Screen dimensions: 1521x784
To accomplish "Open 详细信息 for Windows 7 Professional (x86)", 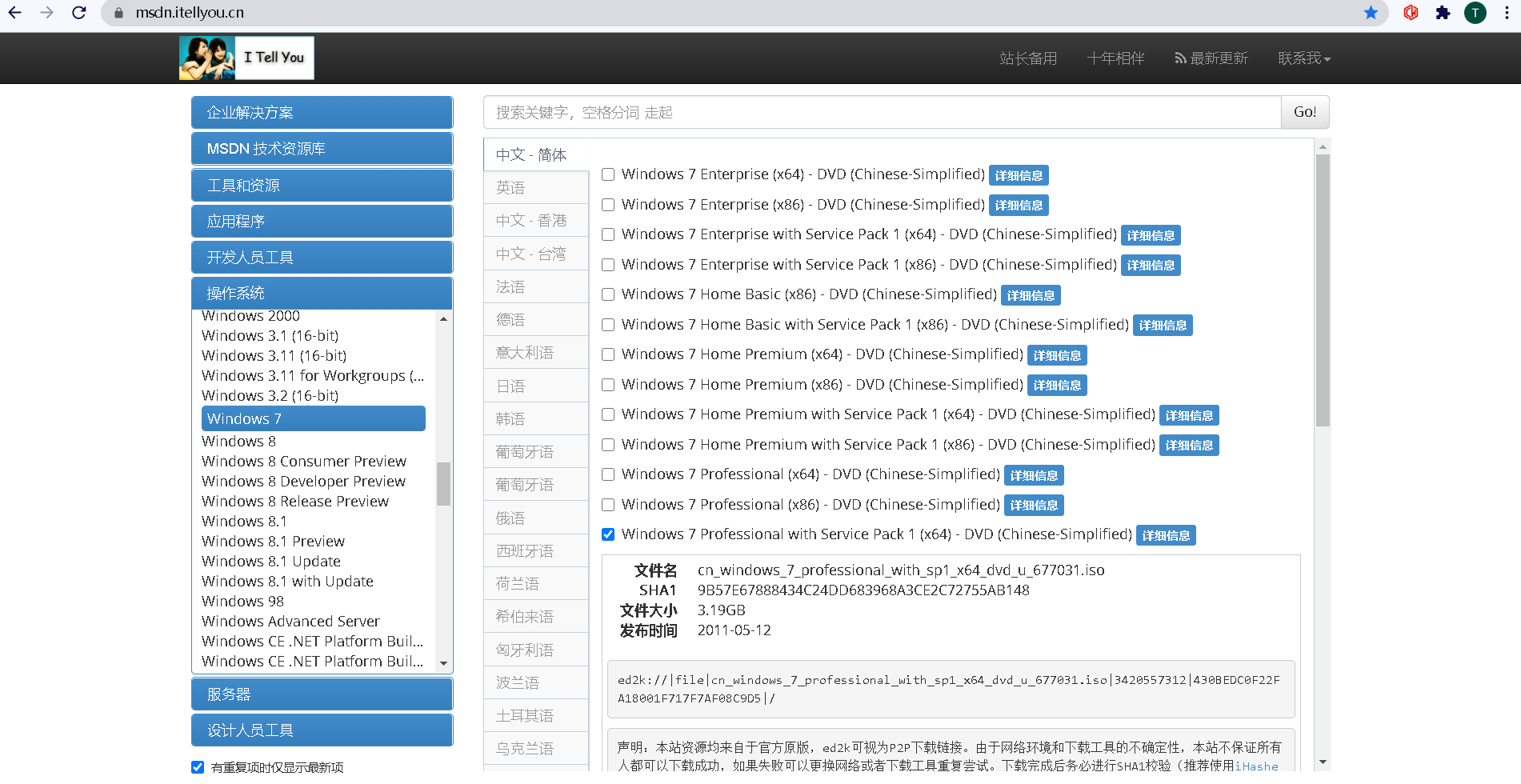I will coord(1034,505).
